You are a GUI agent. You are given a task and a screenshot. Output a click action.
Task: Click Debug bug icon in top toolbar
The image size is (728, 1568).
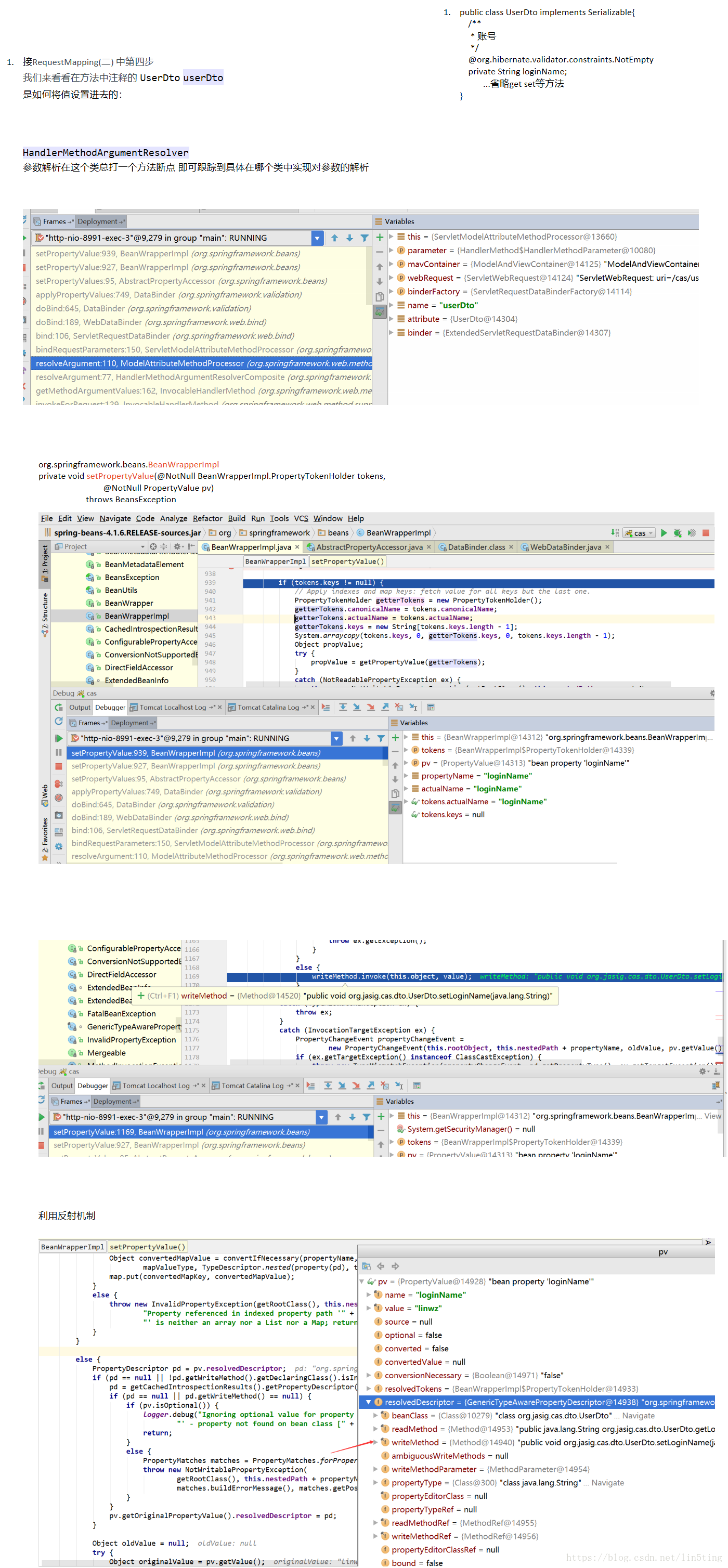tap(678, 532)
